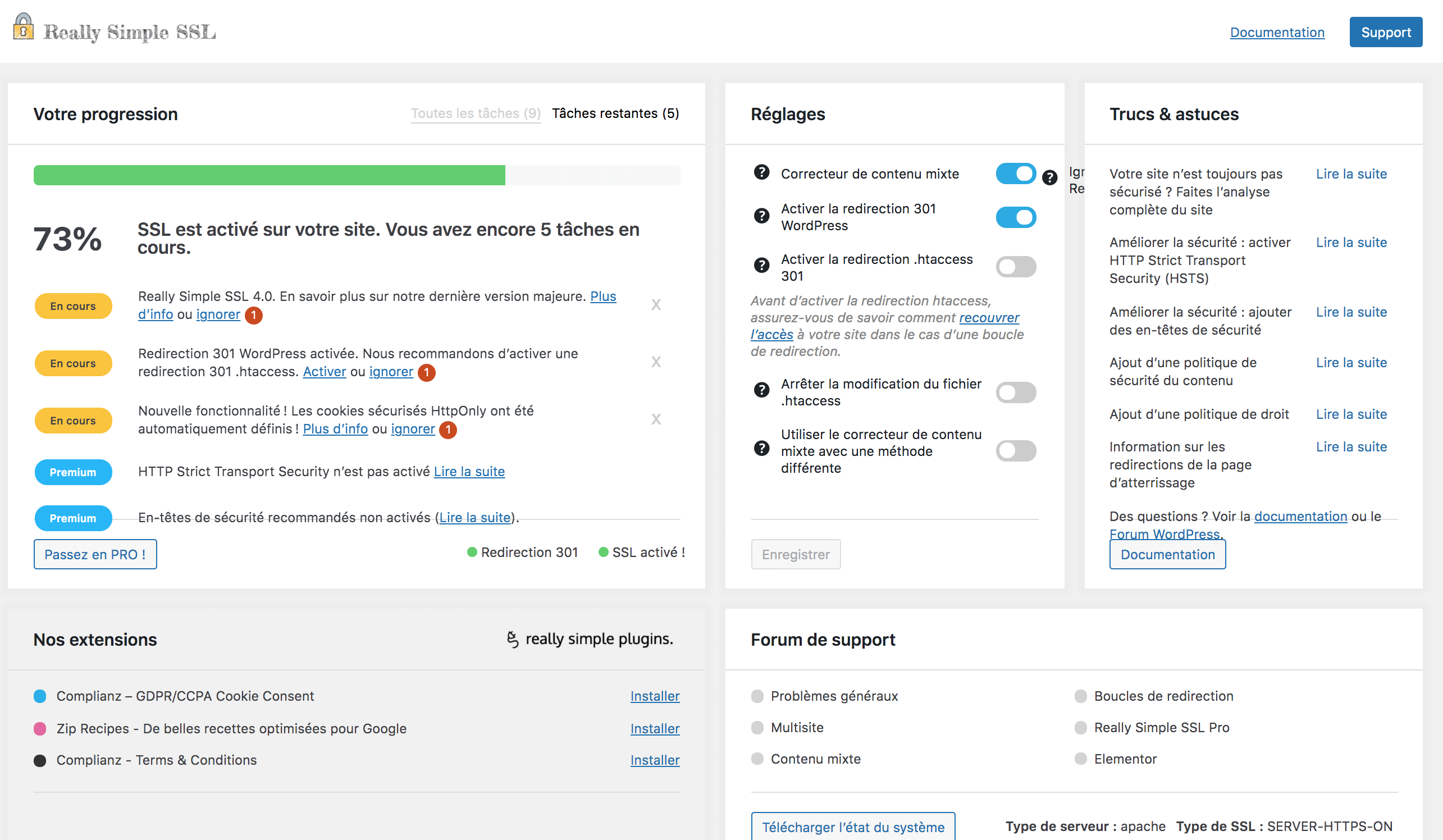The image size is (1443, 840).
Task: Open the Documentation link in the header
Action: [1277, 32]
